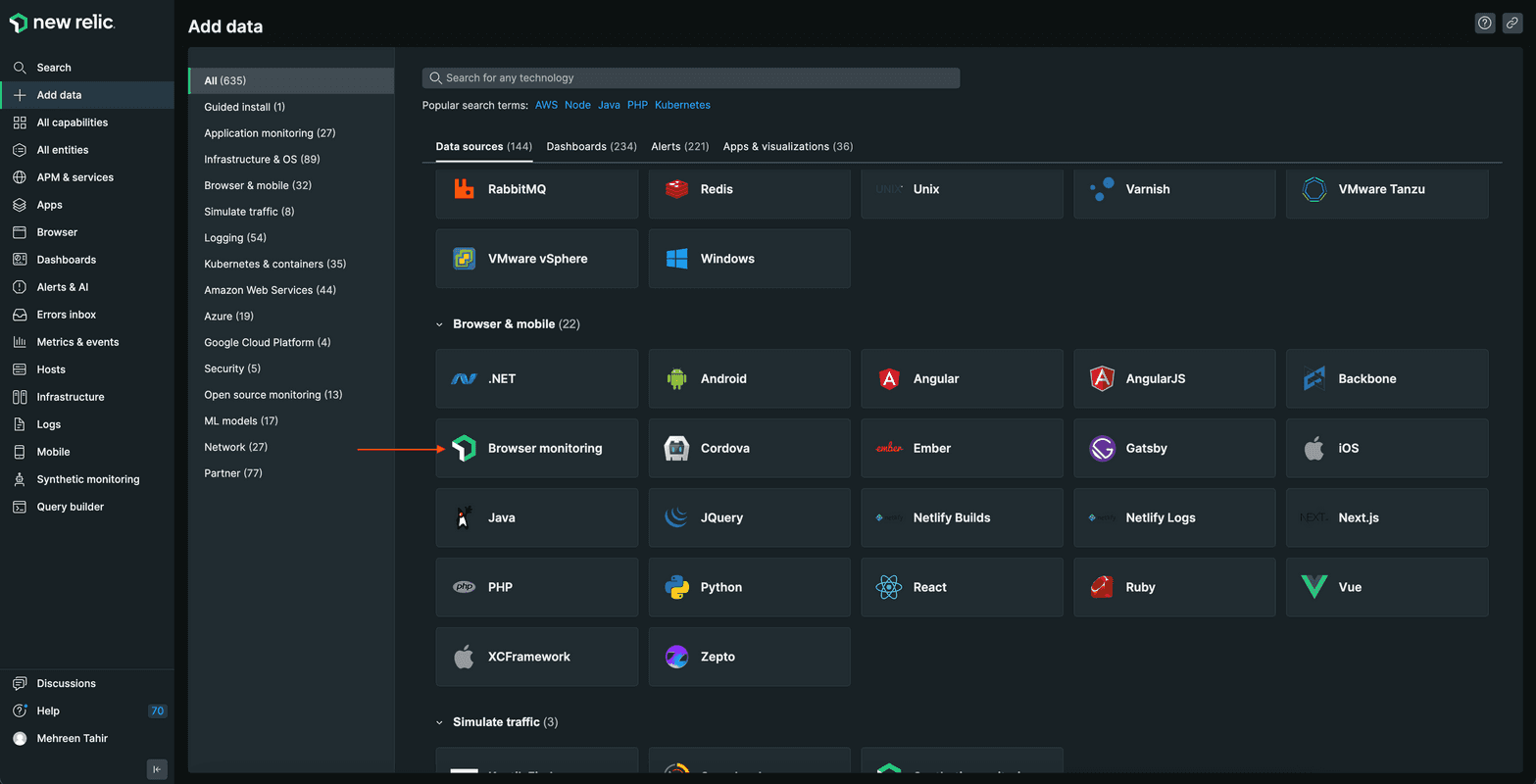This screenshot has width=1536, height=784.
Task: Choose the Python data source tile
Action: point(749,588)
